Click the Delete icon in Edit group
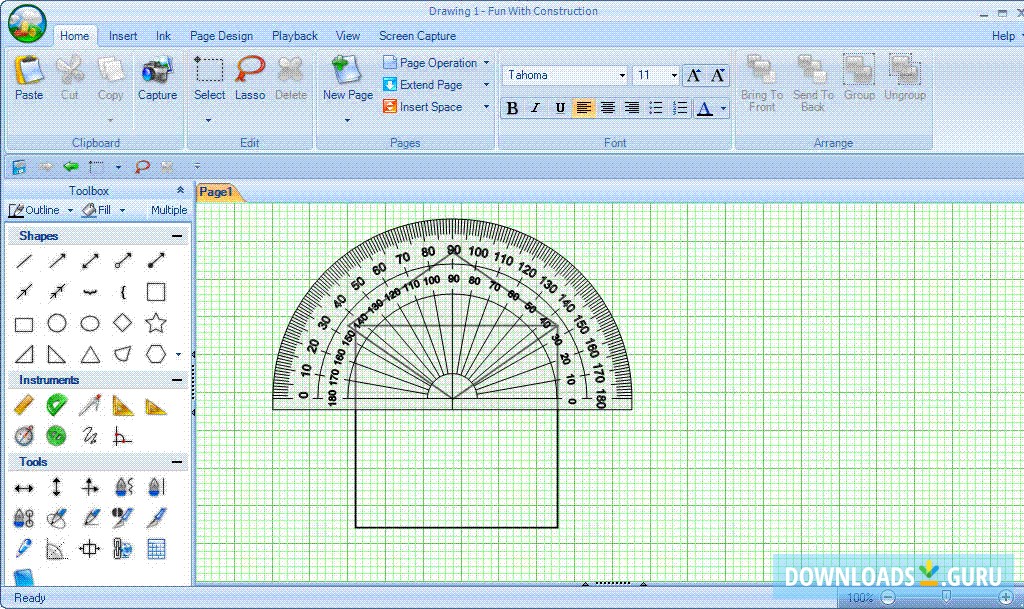Viewport: 1024px width, 609px height. click(x=291, y=70)
